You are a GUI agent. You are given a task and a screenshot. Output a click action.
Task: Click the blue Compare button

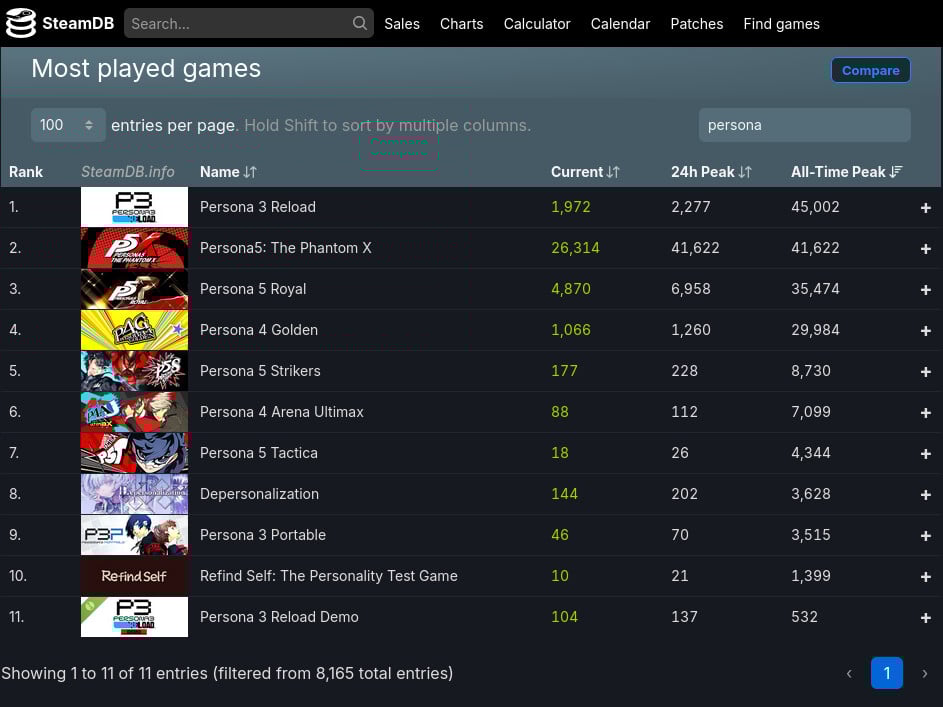pos(870,70)
